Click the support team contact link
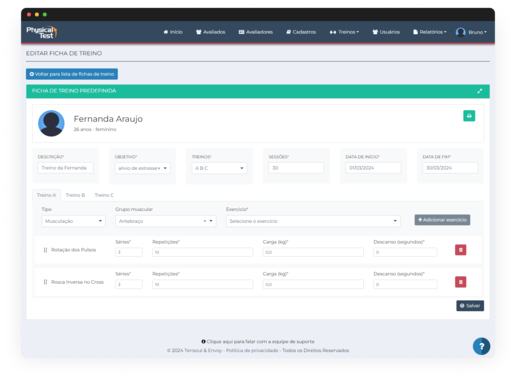 pyautogui.click(x=258, y=341)
